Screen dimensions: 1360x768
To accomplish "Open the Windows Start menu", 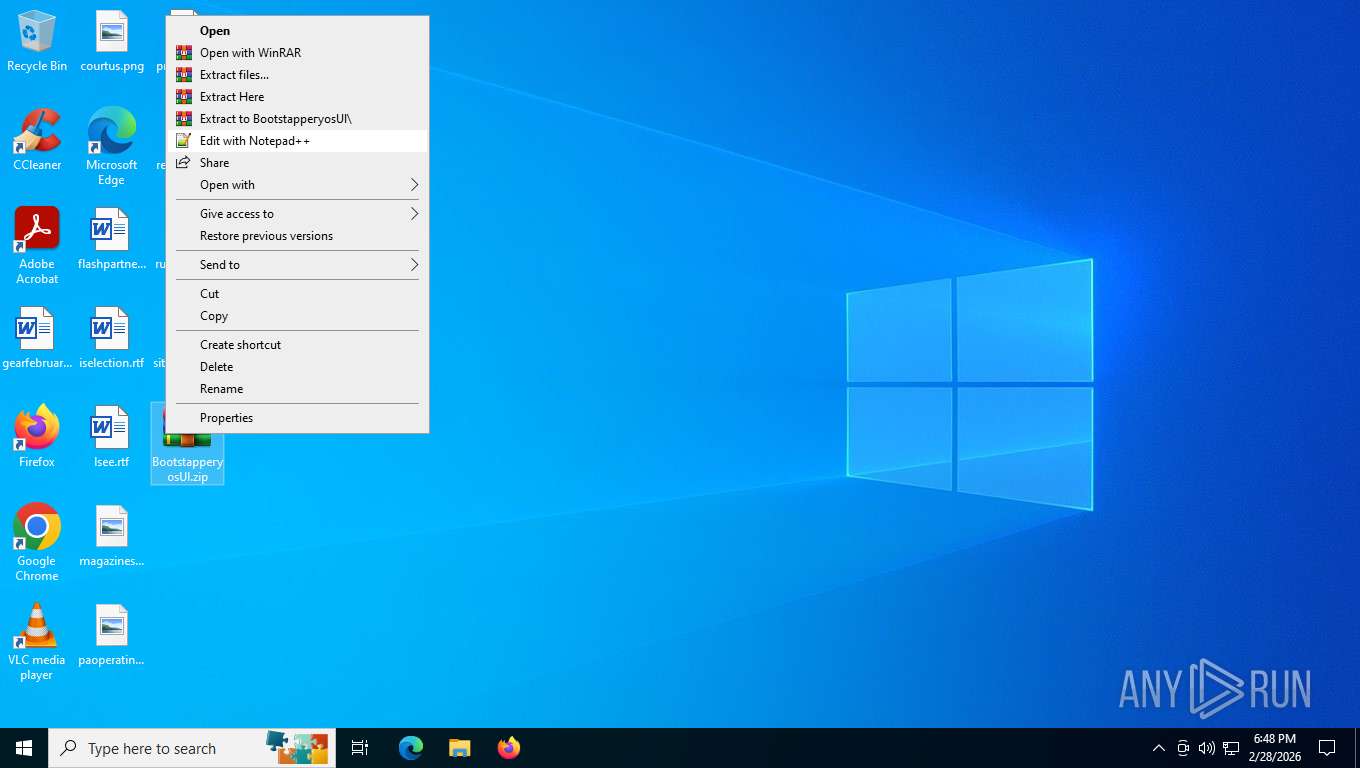I will click(24, 748).
